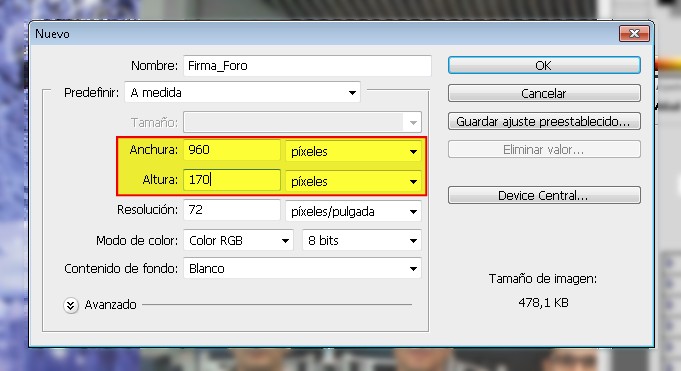Open the Modo de color dropdown
This screenshot has height=371, width=681.
coord(238,240)
